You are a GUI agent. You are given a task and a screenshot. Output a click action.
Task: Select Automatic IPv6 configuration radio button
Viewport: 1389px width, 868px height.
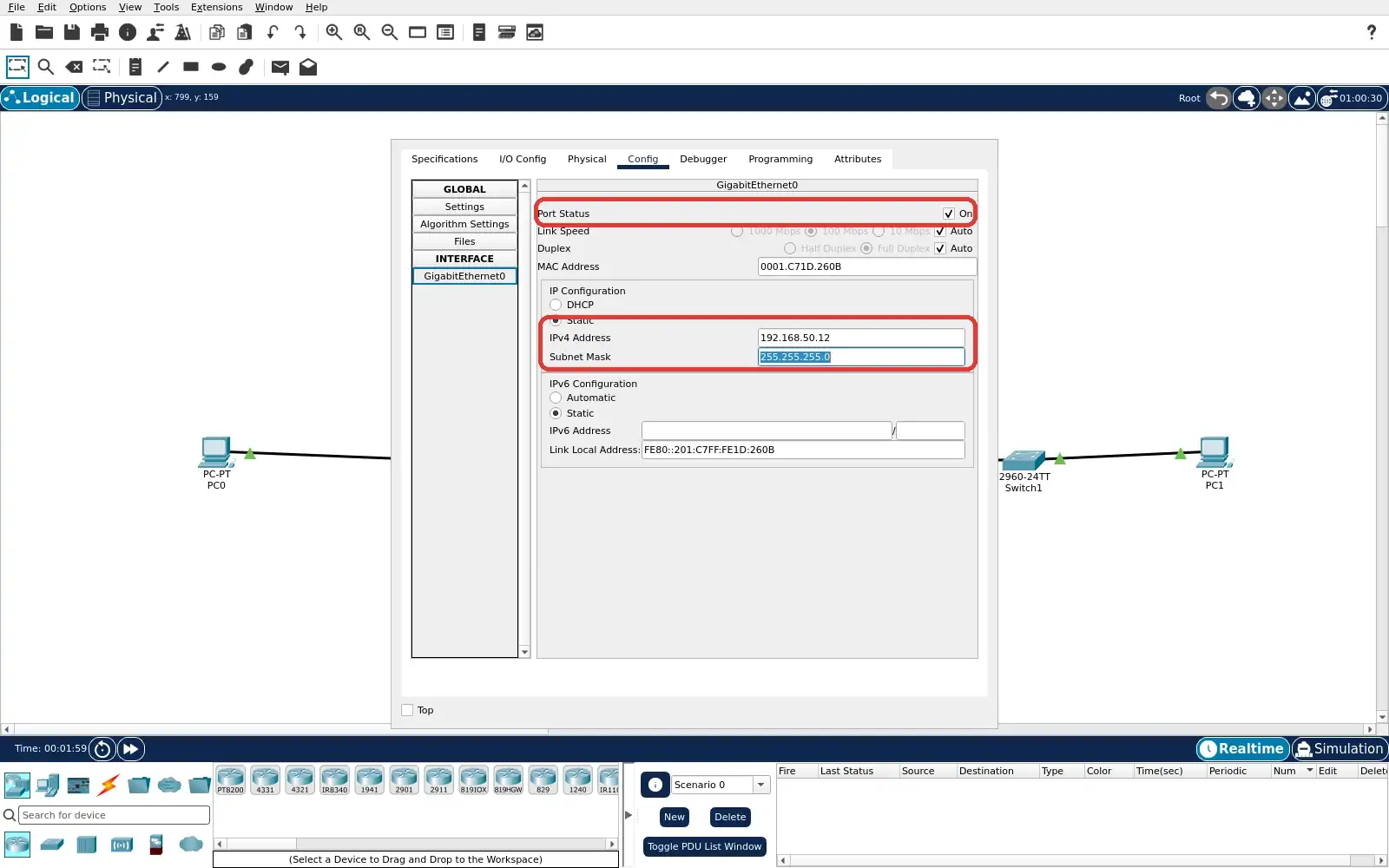coord(556,398)
